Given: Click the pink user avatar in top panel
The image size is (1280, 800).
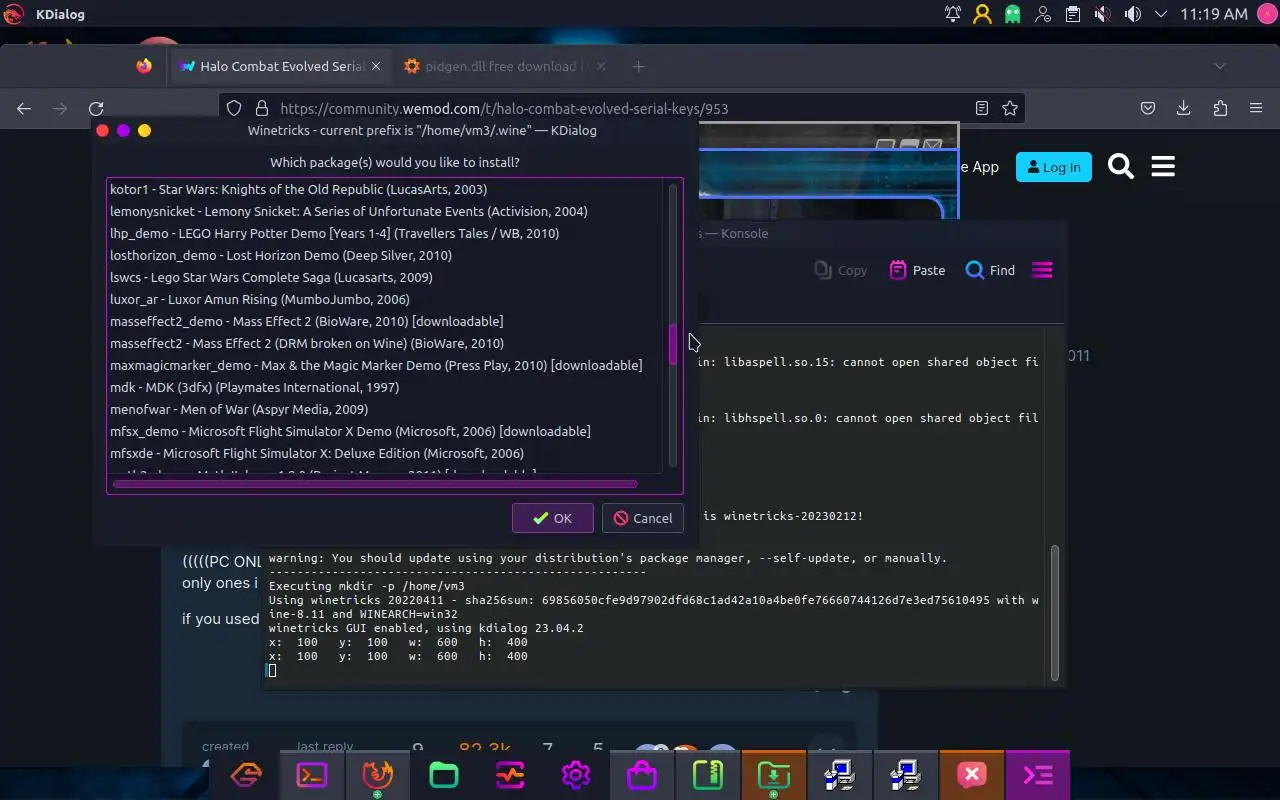Looking at the screenshot, I should pyautogui.click(x=1266, y=14).
